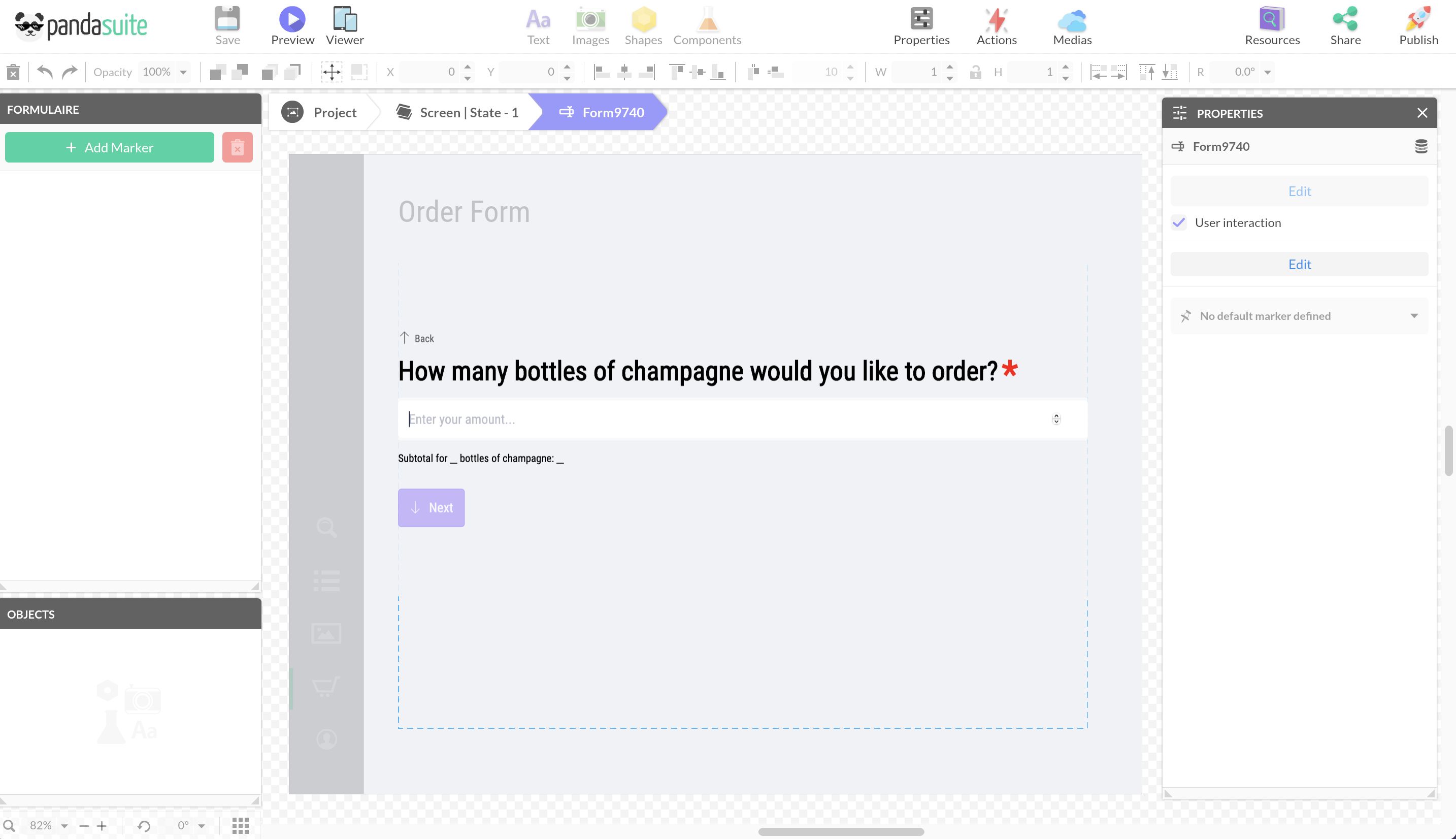This screenshot has width=1456, height=839.
Task: Uncheck the User interaction checkbox
Action: (1179, 222)
